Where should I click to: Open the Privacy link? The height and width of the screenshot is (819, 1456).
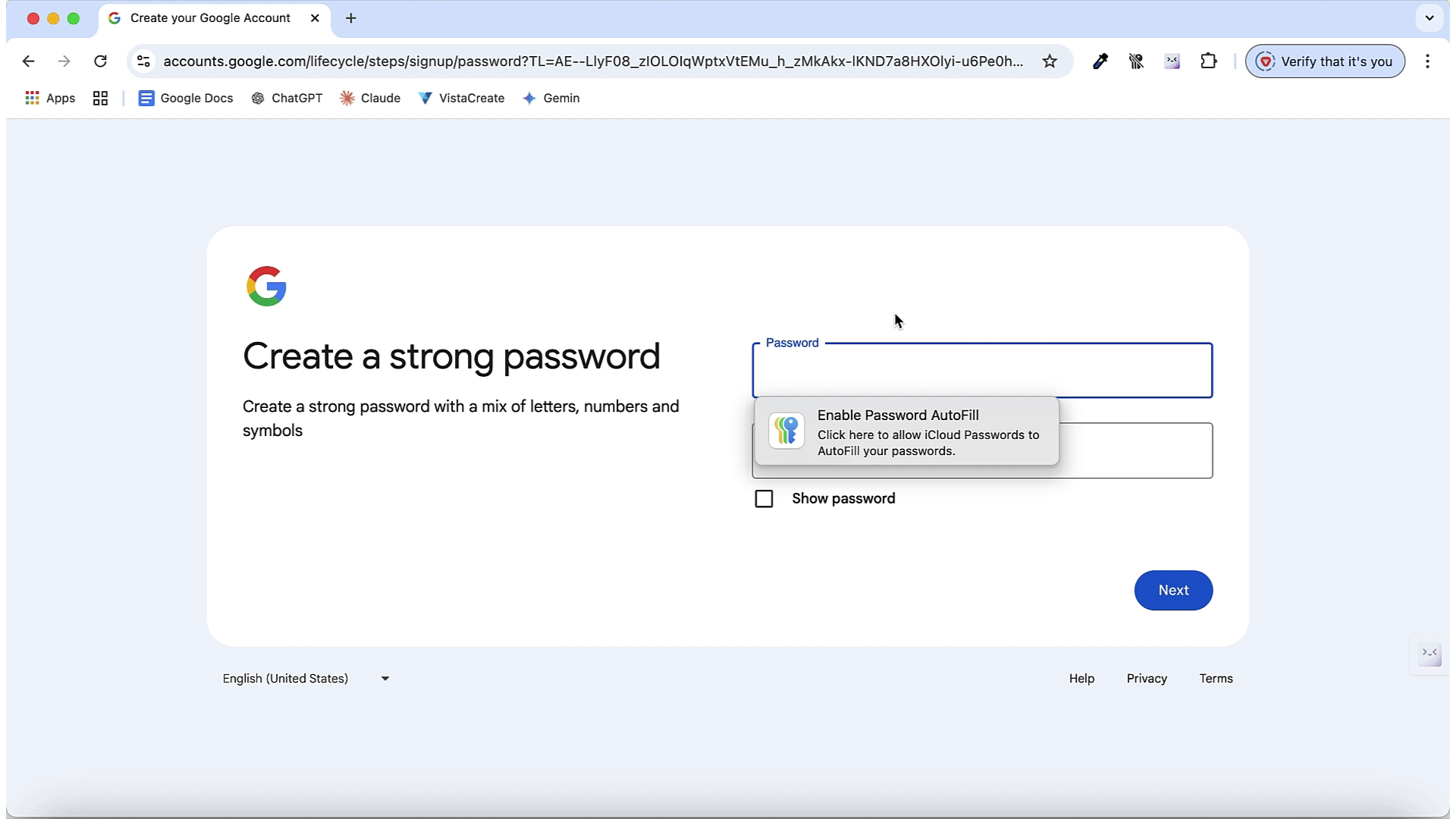point(1146,679)
